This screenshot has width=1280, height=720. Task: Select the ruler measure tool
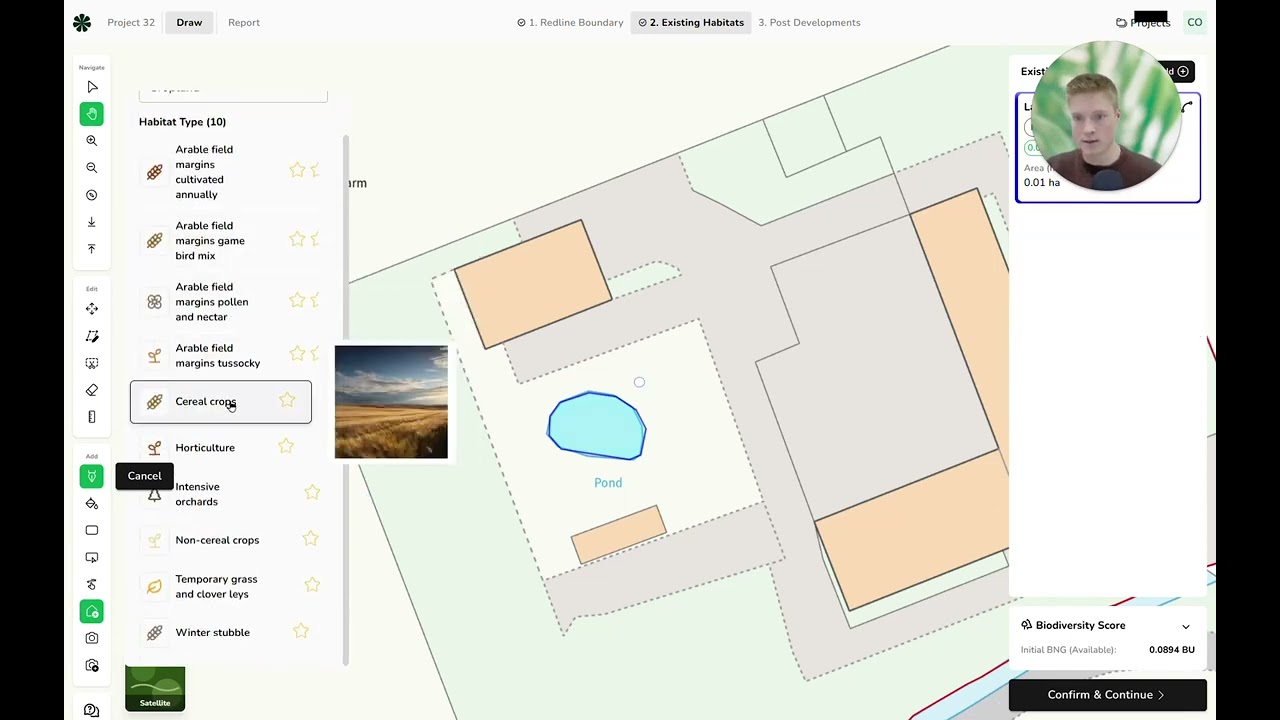(x=92, y=417)
